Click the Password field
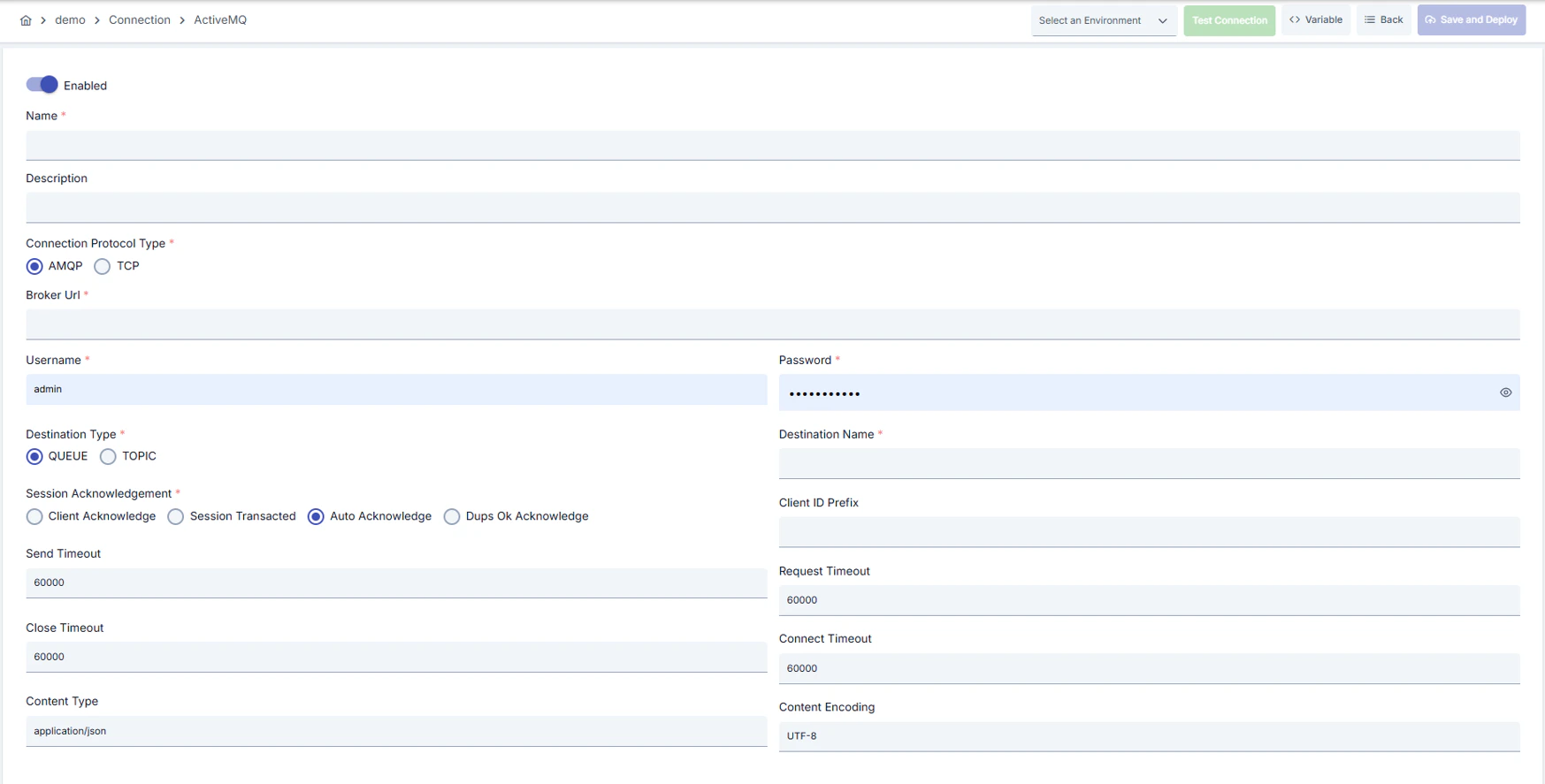 [x=1149, y=392]
